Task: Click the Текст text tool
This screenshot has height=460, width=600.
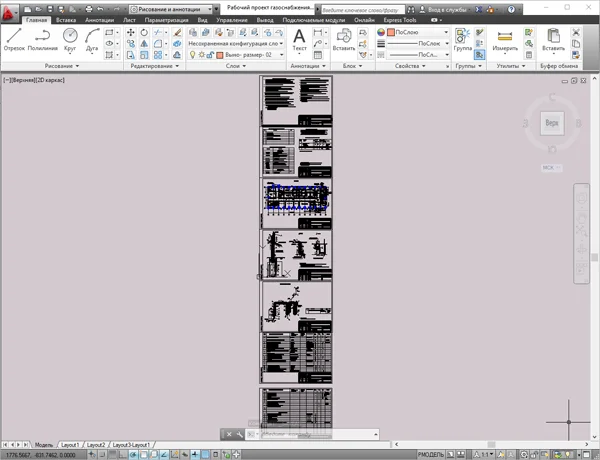Action: [x=299, y=40]
